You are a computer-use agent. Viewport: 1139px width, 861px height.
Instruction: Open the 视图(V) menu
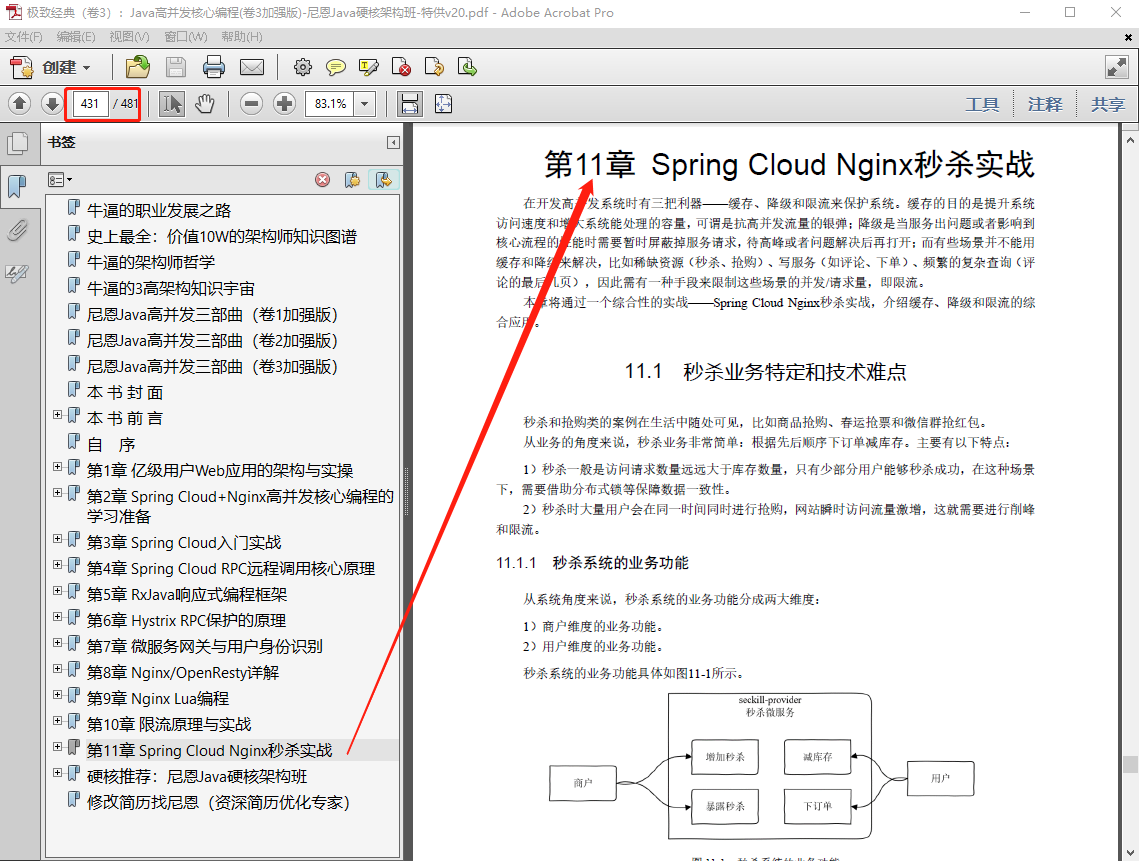129,36
